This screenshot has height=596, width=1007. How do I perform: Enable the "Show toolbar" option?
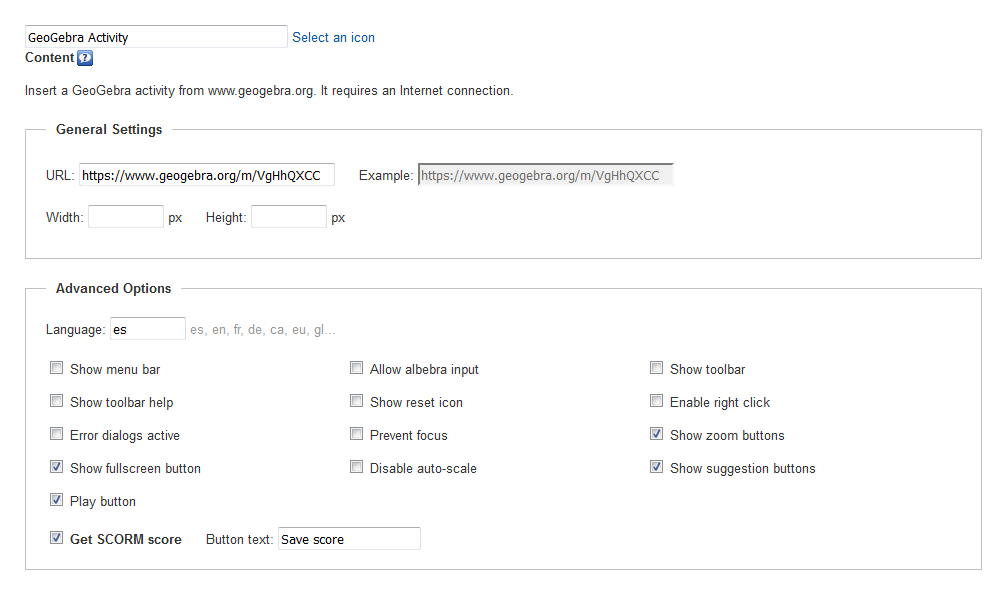pos(656,367)
